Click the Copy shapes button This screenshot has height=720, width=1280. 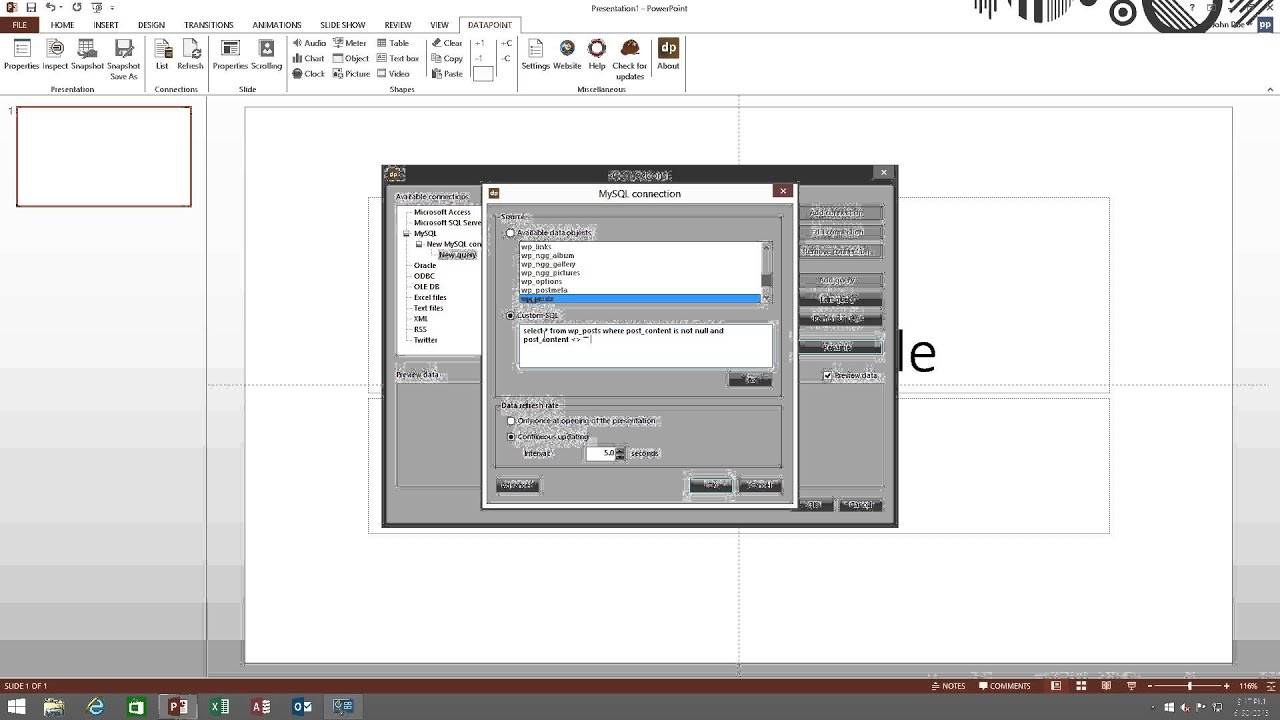(x=447, y=58)
